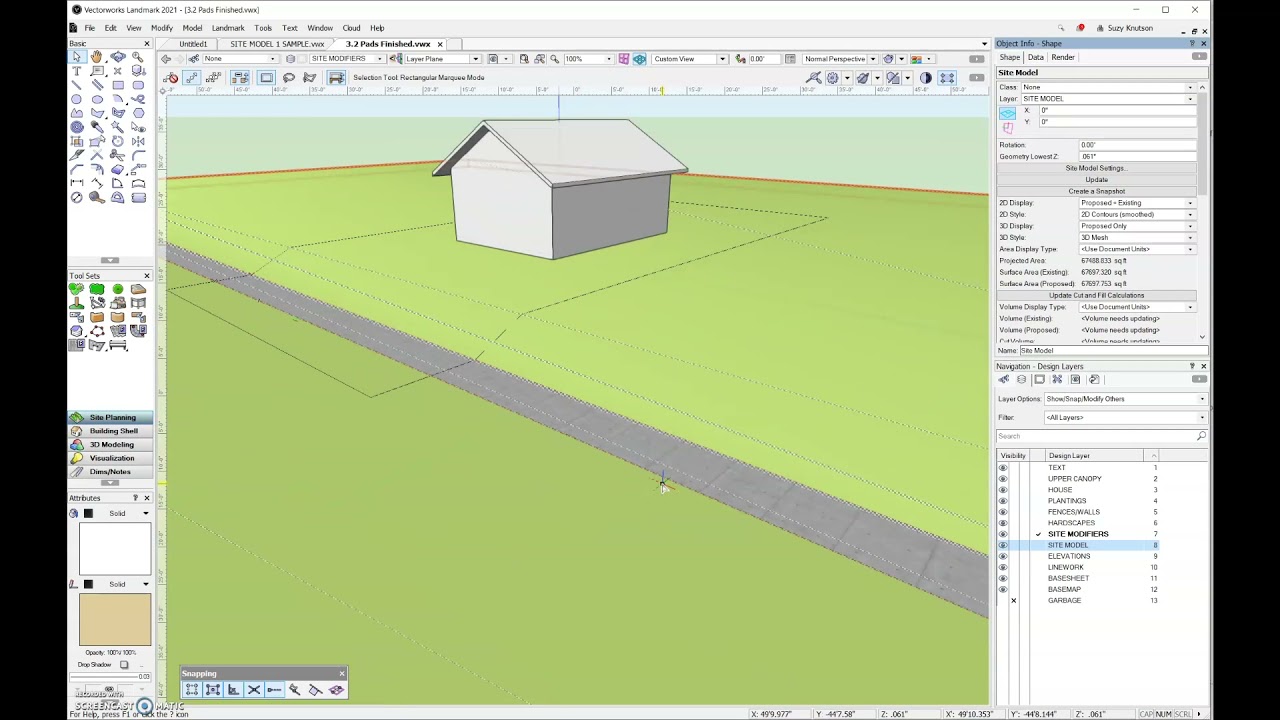Open the Layer Options dropdown

[1125, 399]
